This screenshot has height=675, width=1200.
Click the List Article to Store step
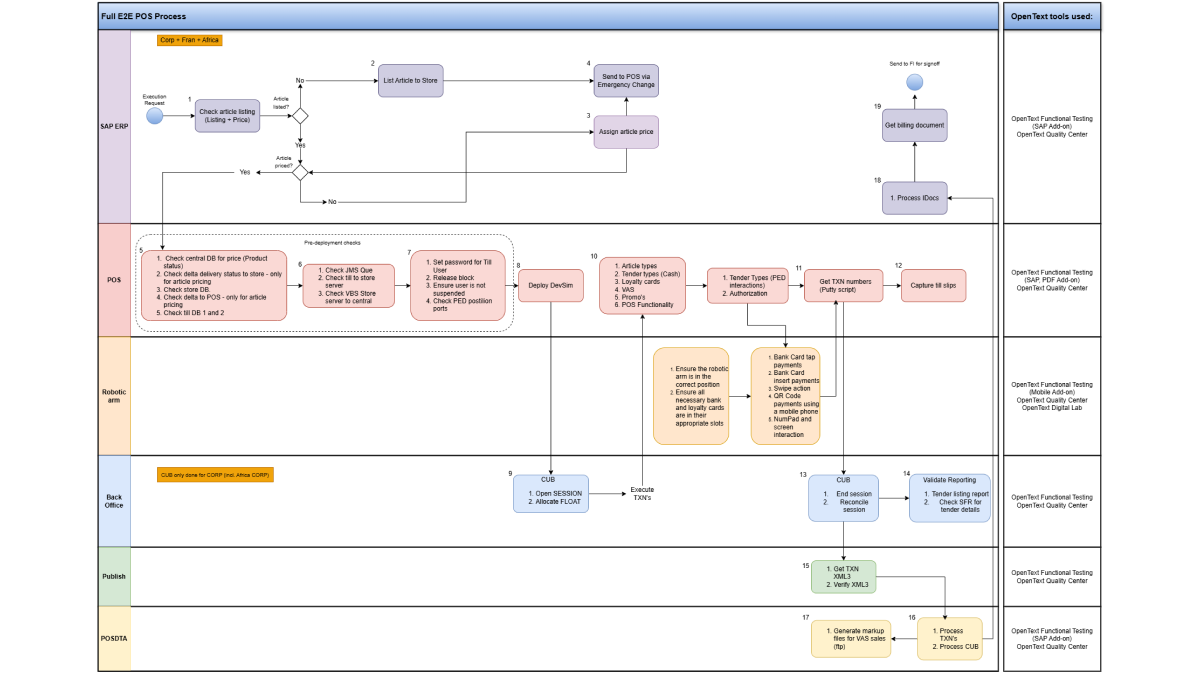tap(409, 81)
